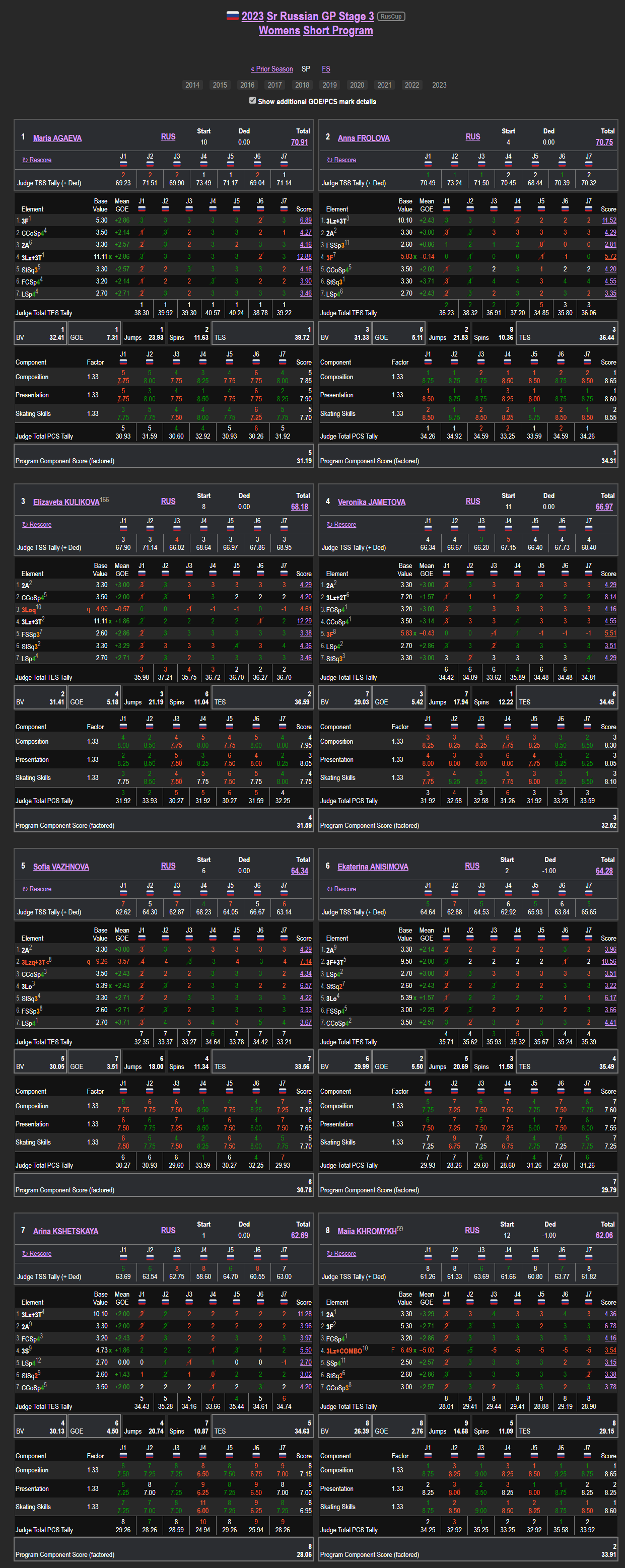Switch to the 2019 season tab

[x=330, y=85]
